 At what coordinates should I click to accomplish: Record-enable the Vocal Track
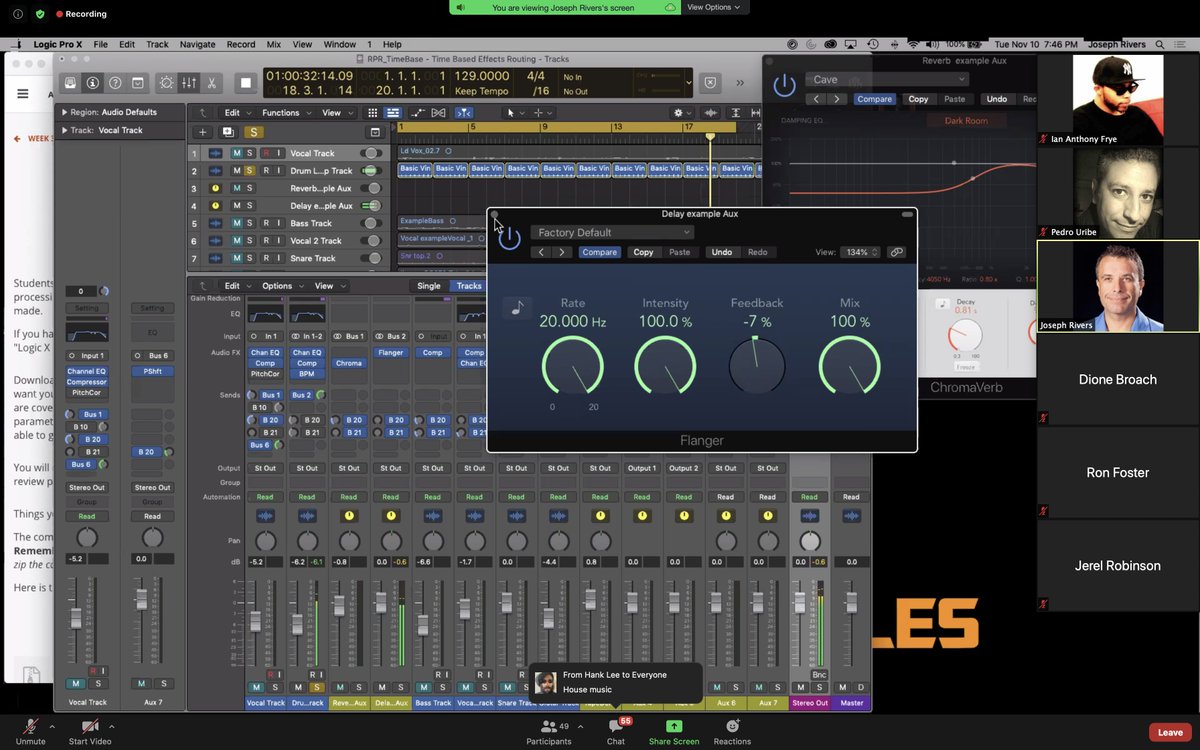click(266, 153)
